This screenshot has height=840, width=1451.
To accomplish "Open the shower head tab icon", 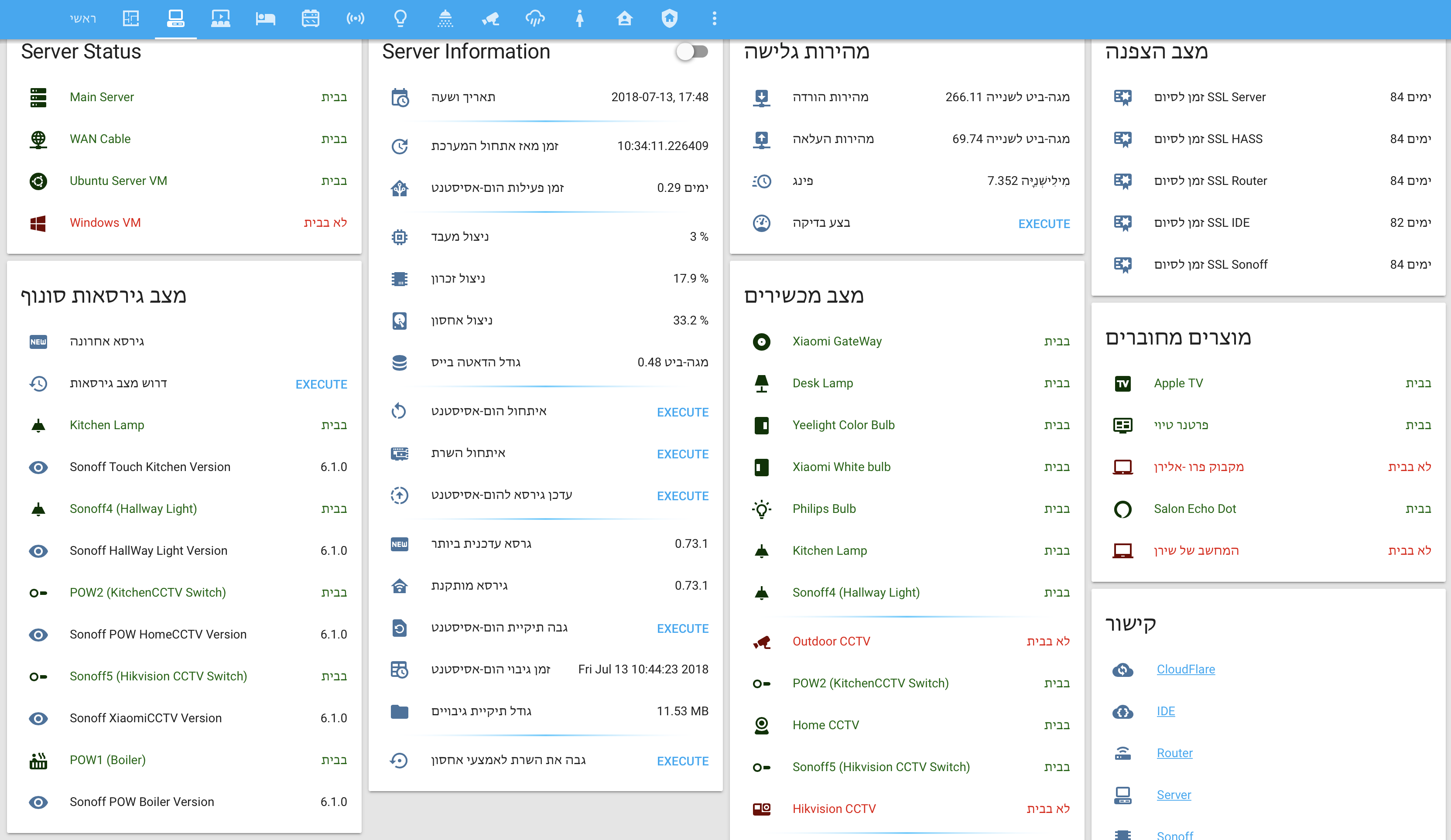I will [x=445, y=18].
